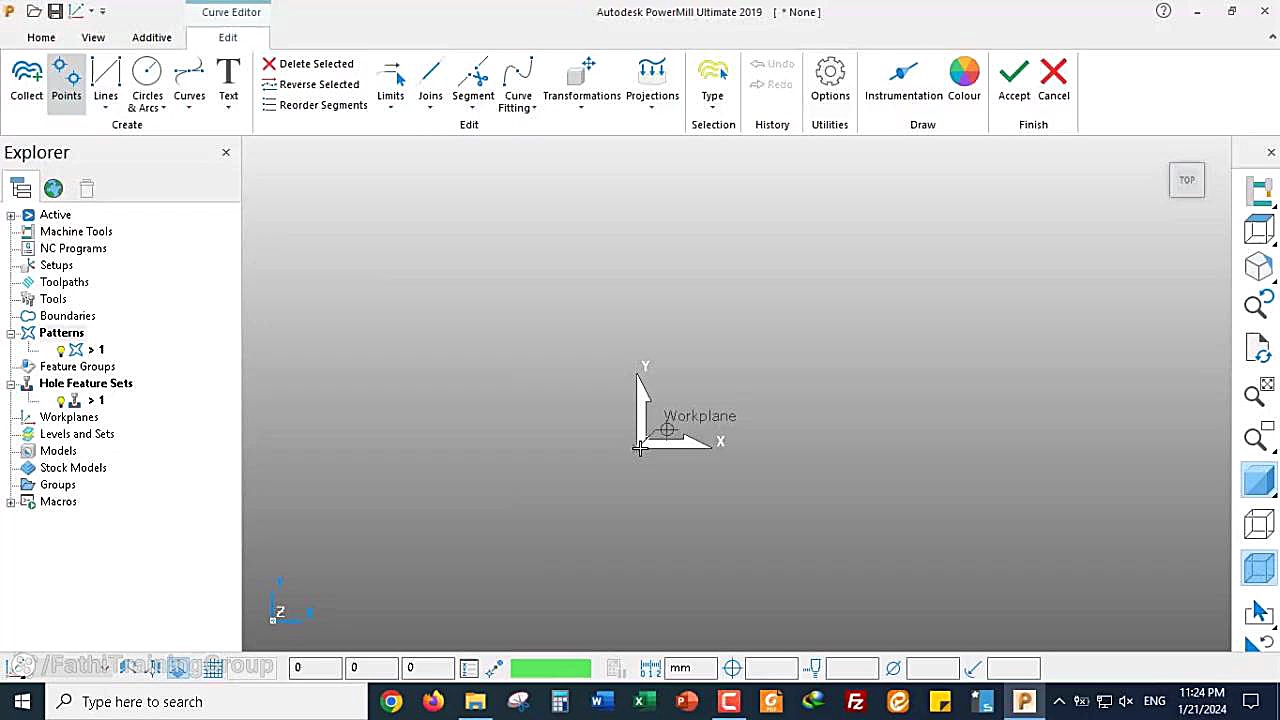Image resolution: width=1280 pixels, height=720 pixels.
Task: Click the first coordinate input field
Action: 314,668
